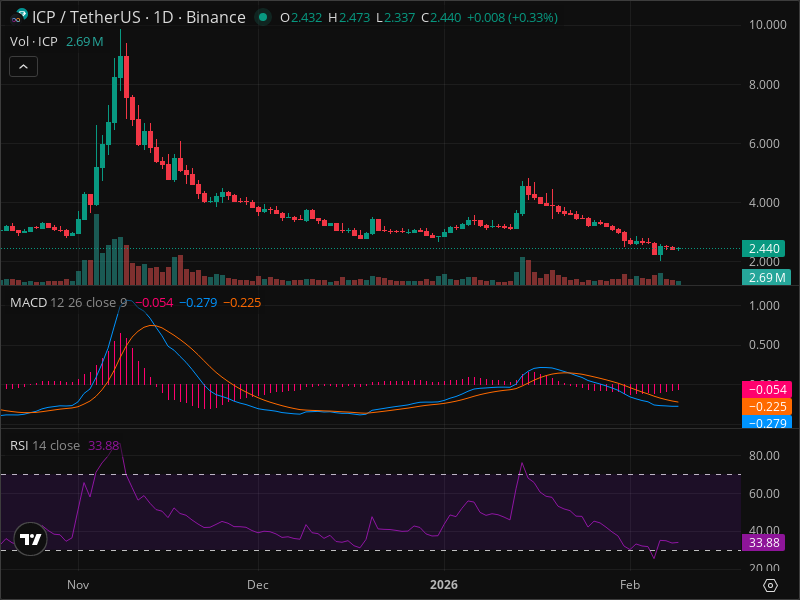Click the 10.000 price axis label
Screen dimensions: 800x600
(x=767, y=24)
